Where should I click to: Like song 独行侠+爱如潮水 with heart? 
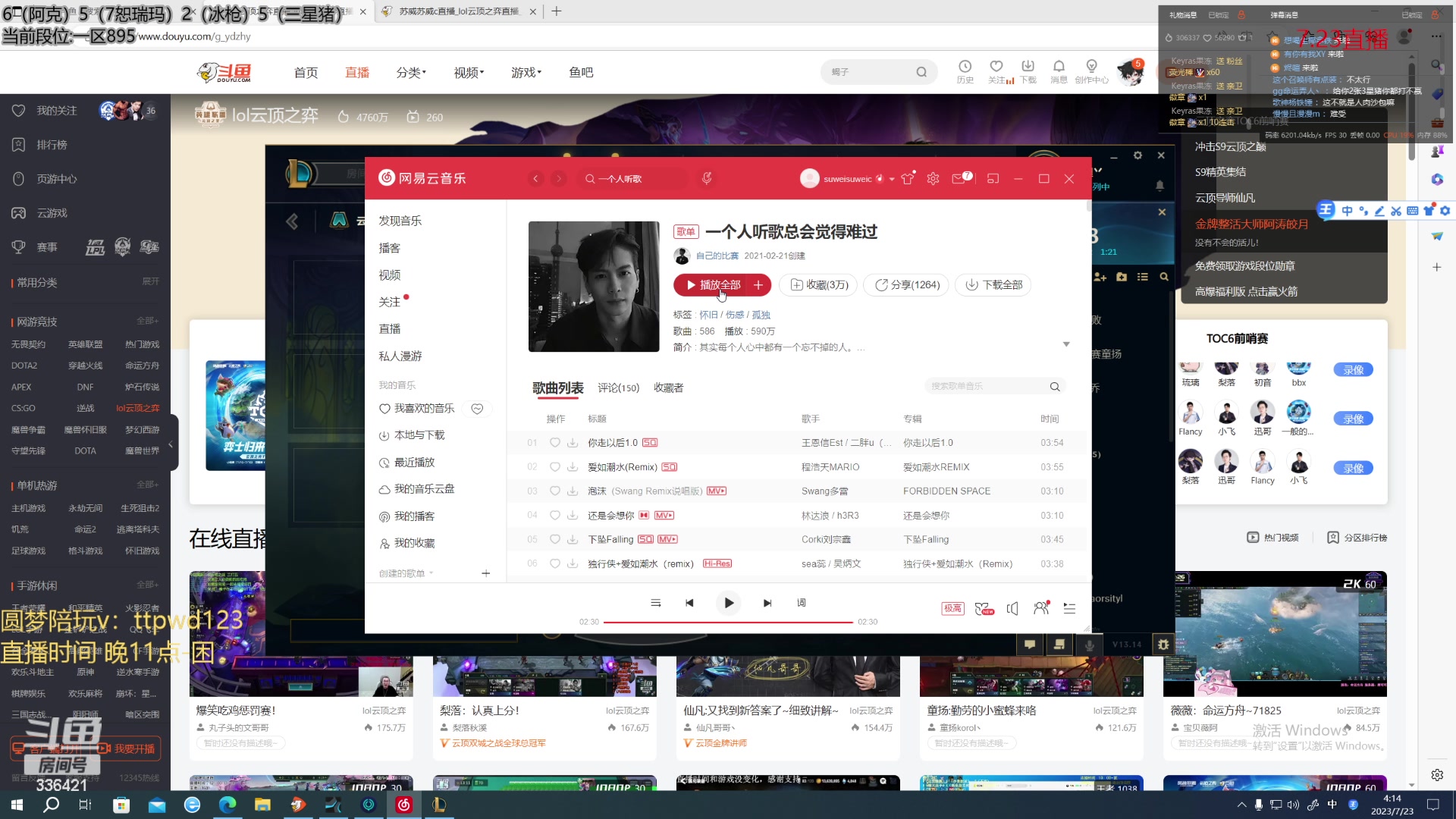(x=555, y=564)
